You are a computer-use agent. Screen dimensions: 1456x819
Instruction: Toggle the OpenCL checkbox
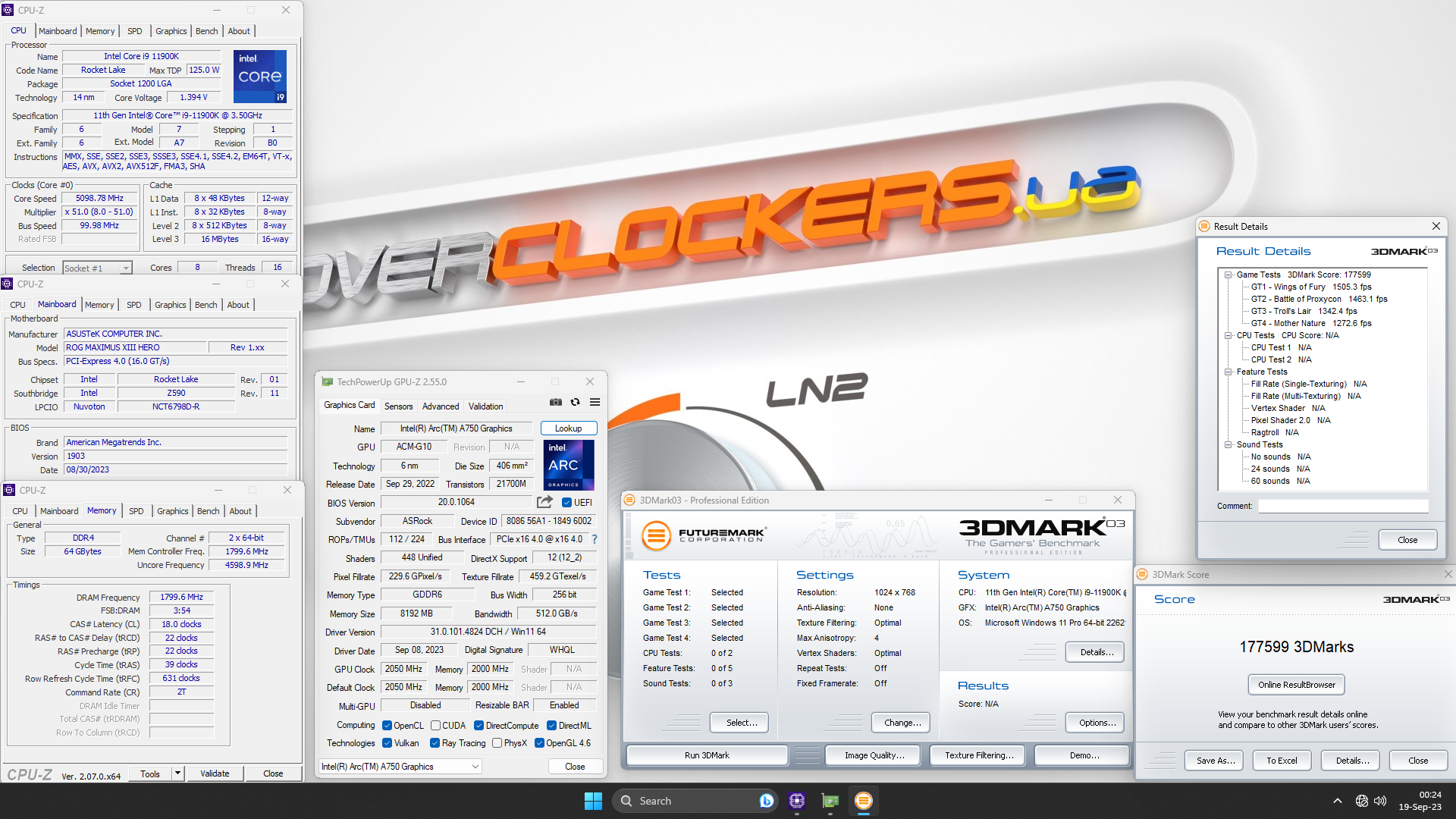pyautogui.click(x=388, y=726)
